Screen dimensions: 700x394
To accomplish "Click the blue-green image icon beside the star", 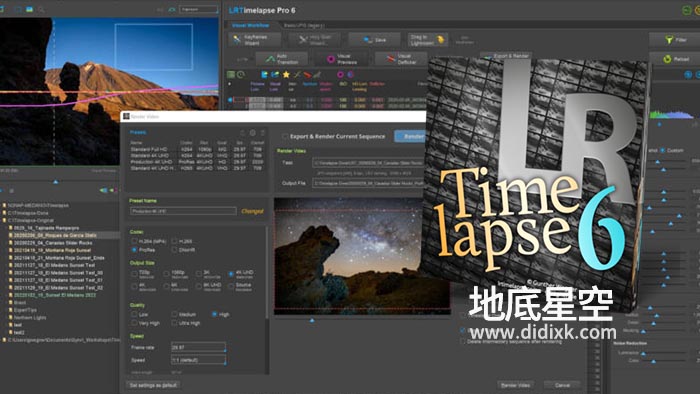I will click(x=275, y=75).
